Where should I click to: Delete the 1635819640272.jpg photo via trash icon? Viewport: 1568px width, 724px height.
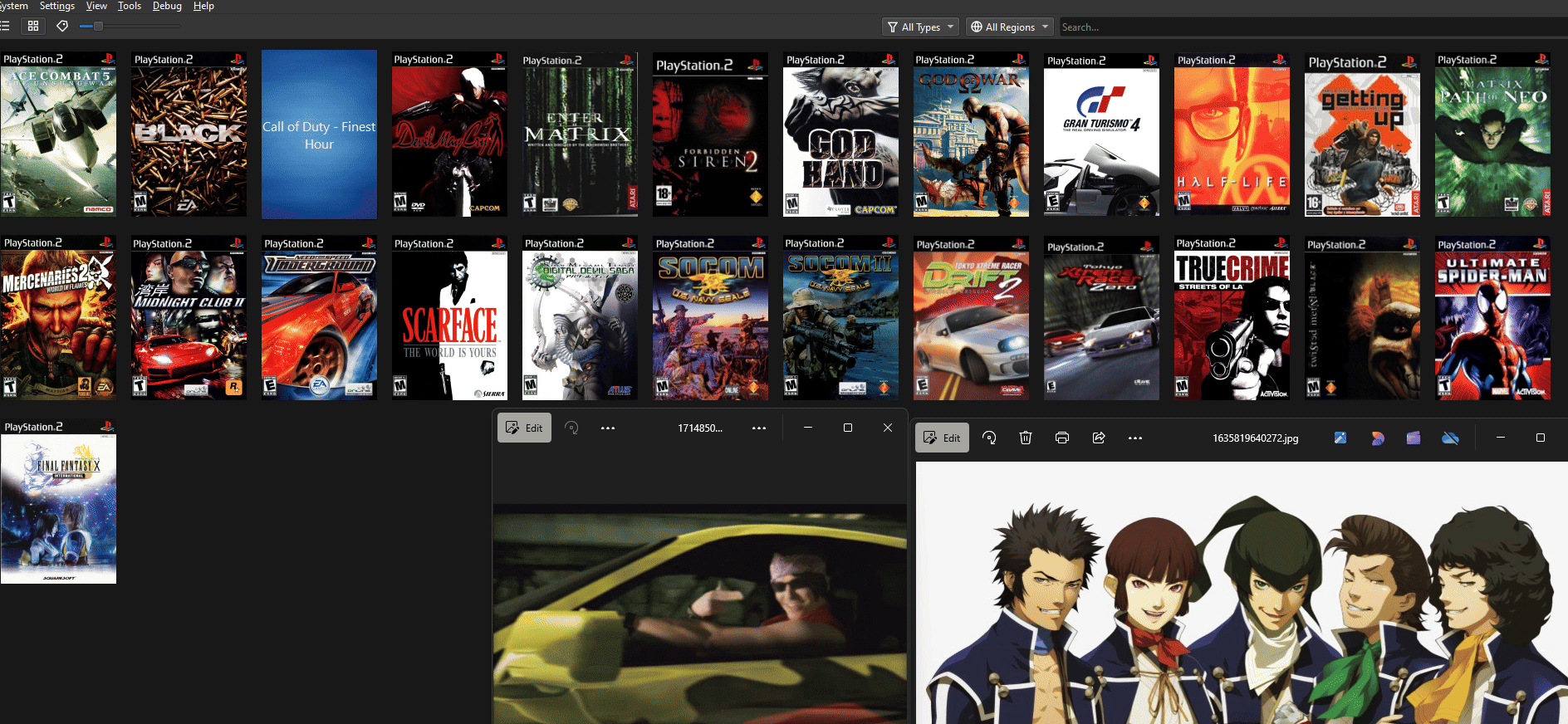point(1026,438)
